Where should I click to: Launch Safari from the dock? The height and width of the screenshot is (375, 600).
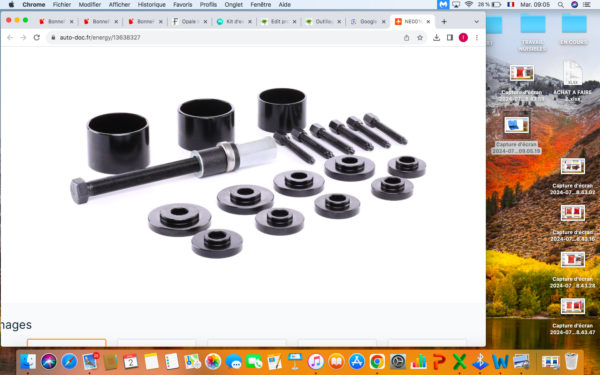[69, 361]
